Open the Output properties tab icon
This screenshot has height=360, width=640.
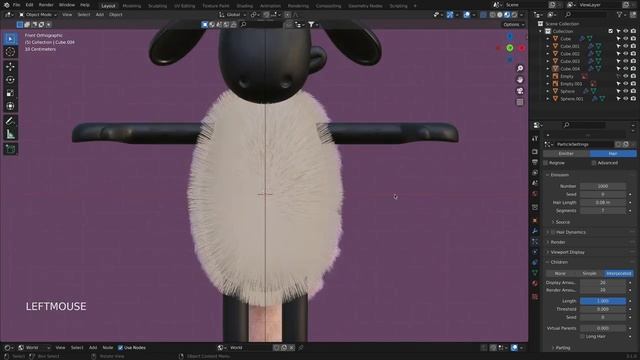point(535,162)
